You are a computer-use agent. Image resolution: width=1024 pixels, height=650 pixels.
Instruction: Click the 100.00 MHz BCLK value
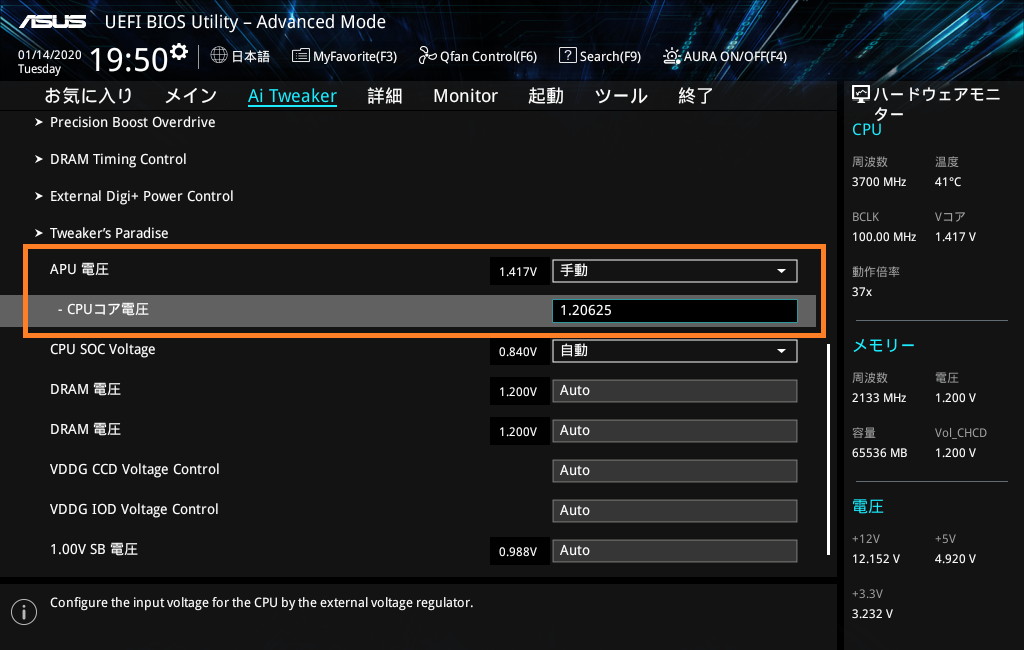point(884,237)
